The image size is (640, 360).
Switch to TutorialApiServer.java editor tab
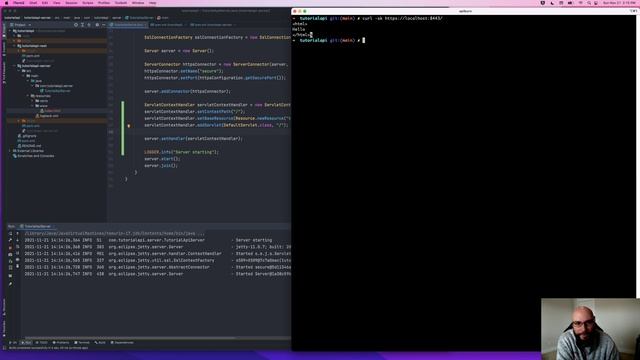point(127,25)
